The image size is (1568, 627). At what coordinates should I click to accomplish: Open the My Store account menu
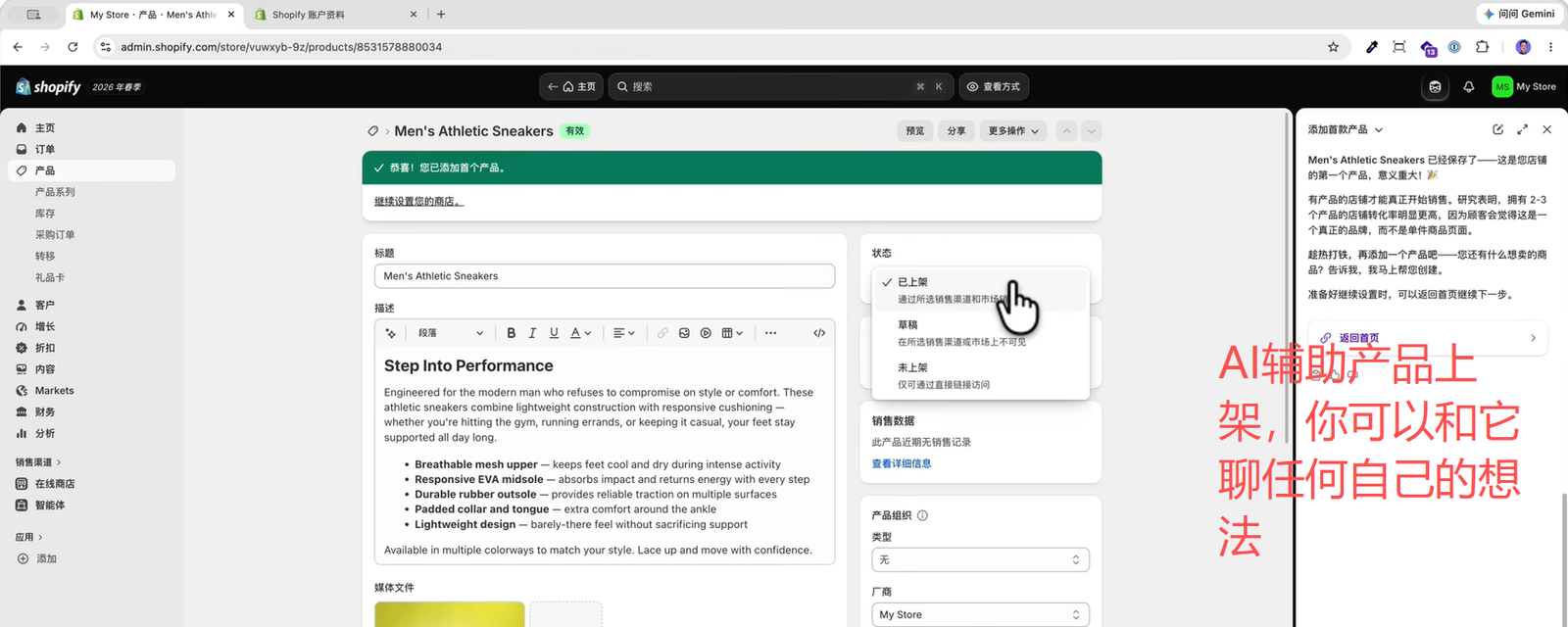pyautogui.click(x=1524, y=87)
